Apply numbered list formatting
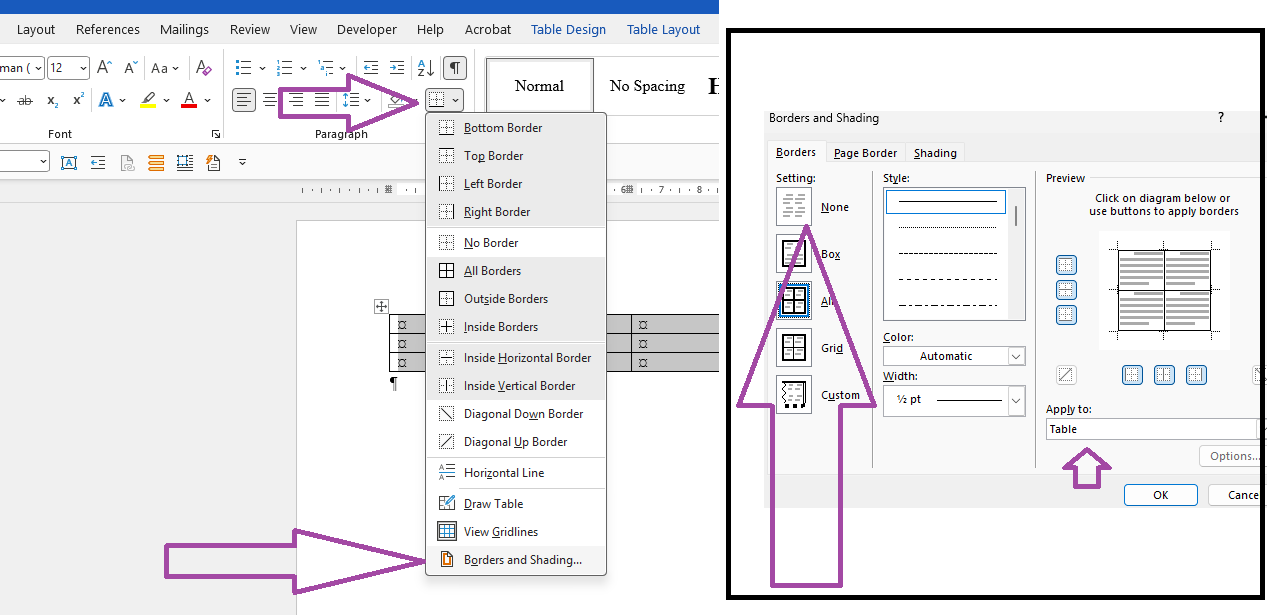 (284, 68)
